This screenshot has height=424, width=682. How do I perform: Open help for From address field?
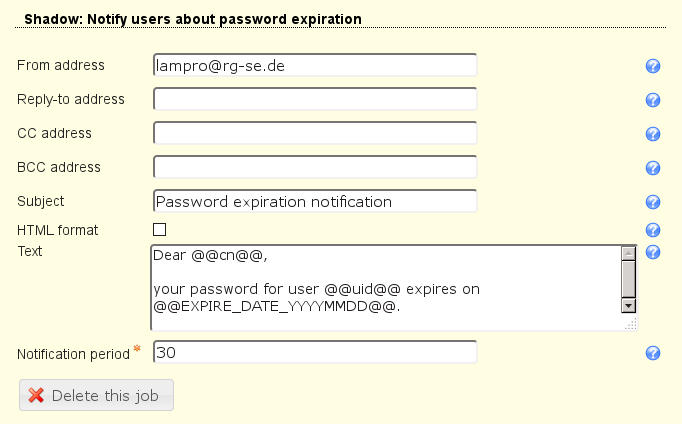pos(653,66)
